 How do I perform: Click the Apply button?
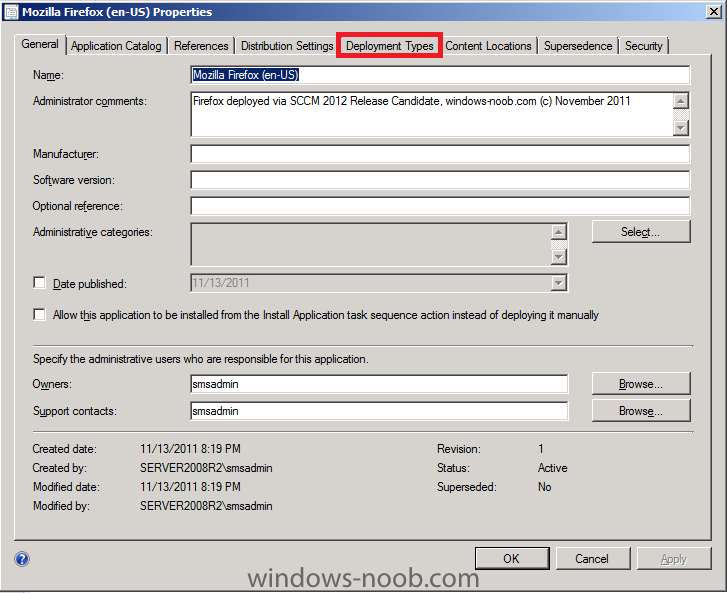pyautogui.click(x=674, y=559)
